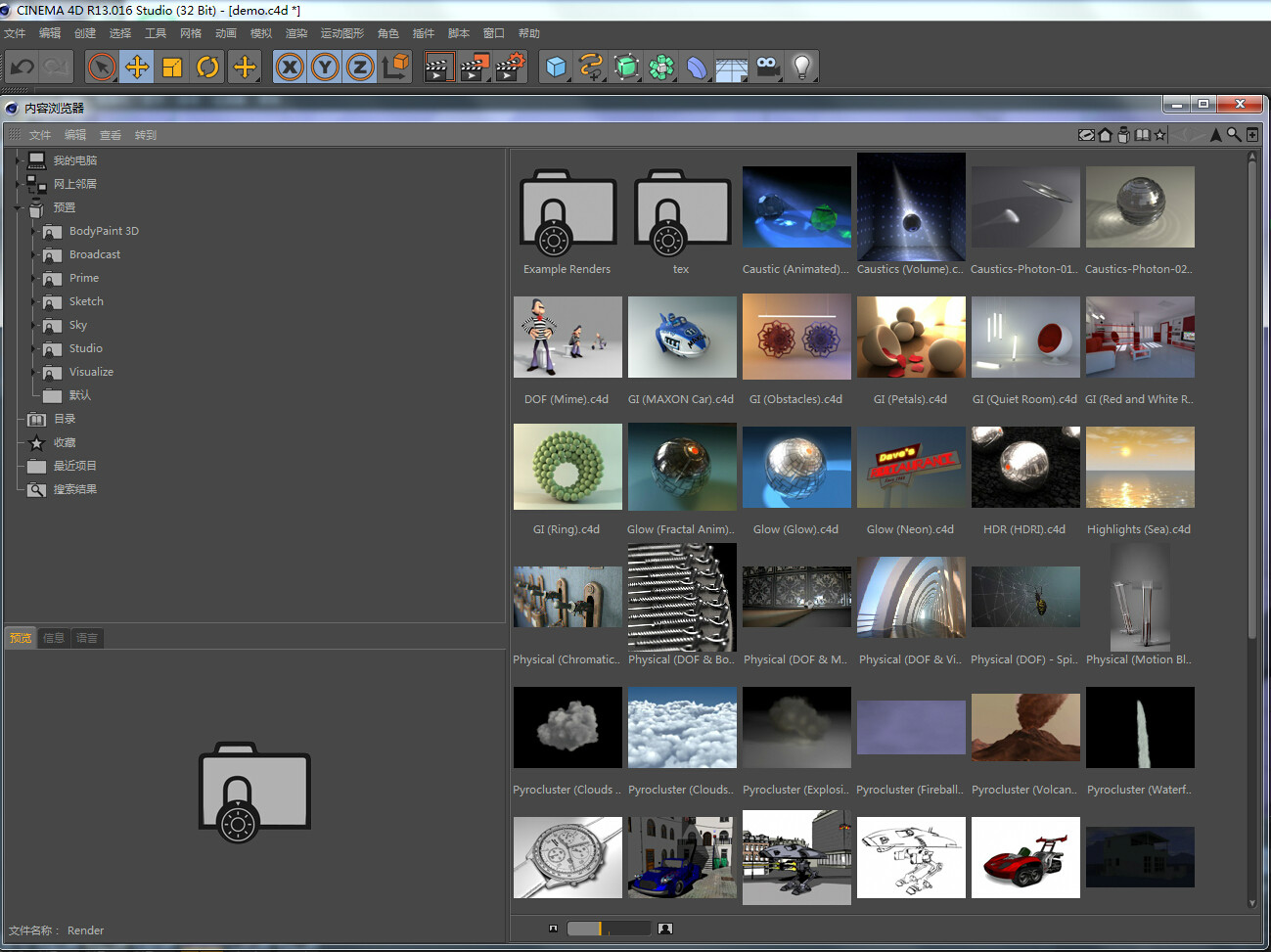Activate the Rotate tool
This screenshot has width=1271, height=952.
[207, 67]
